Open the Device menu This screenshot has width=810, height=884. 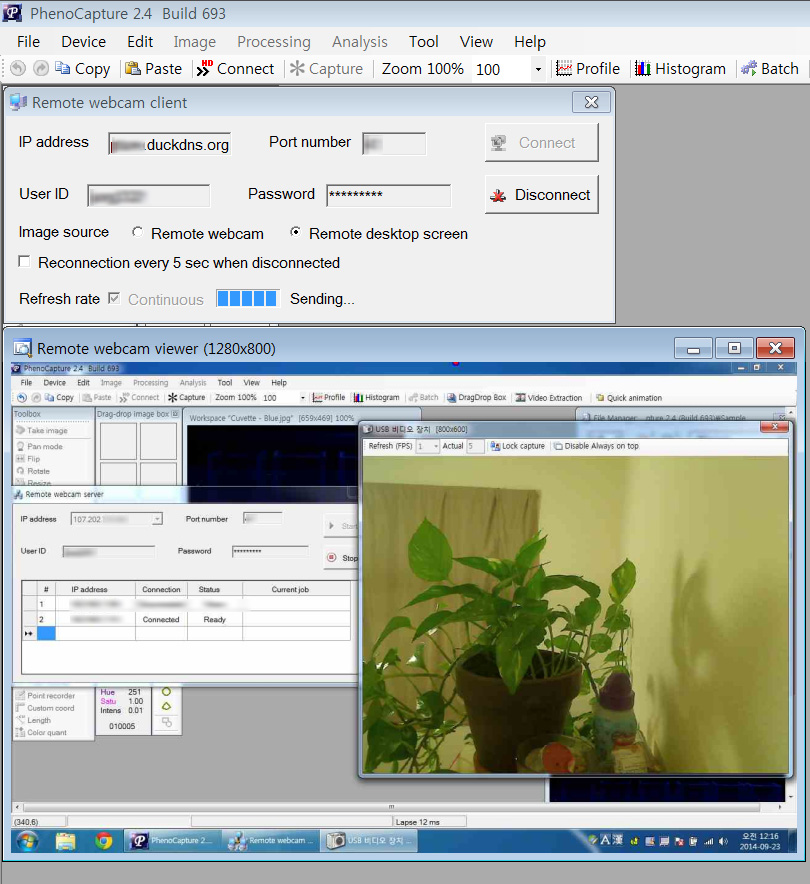[x=83, y=42]
